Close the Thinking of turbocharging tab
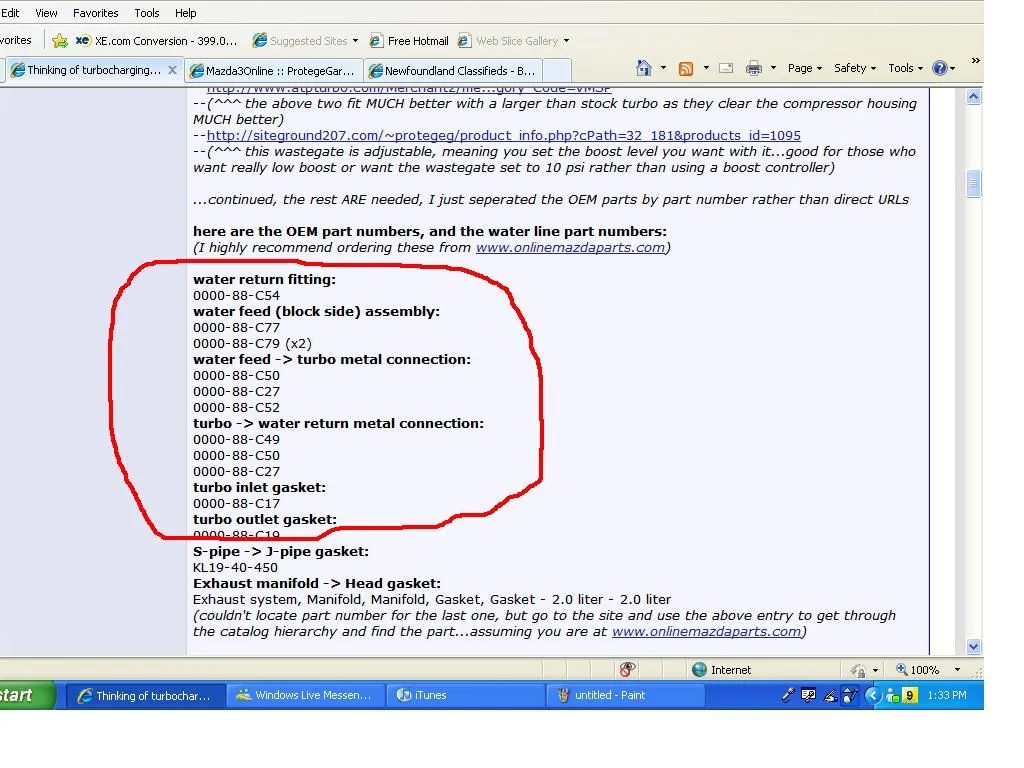Image resolution: width=1024 pixels, height=768 pixels. coord(173,70)
